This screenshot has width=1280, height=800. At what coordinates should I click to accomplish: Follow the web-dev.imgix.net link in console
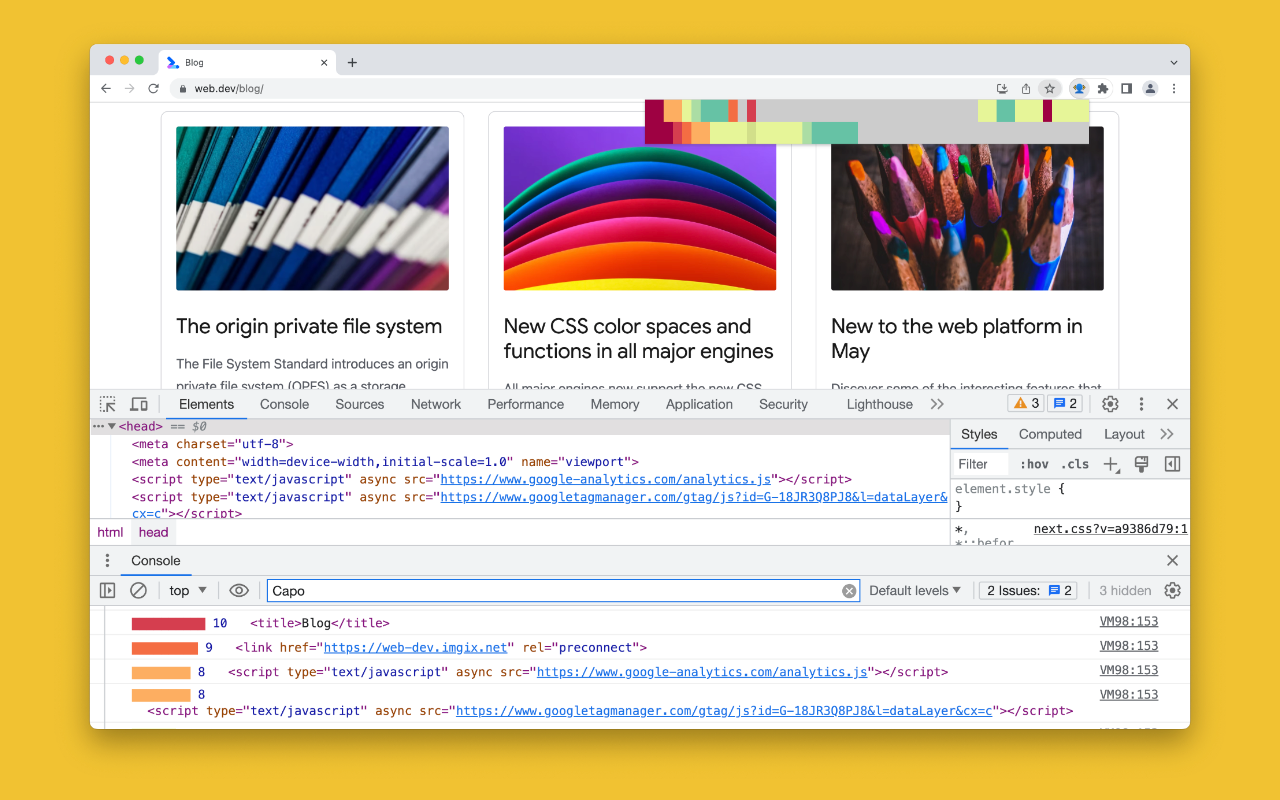click(x=416, y=648)
